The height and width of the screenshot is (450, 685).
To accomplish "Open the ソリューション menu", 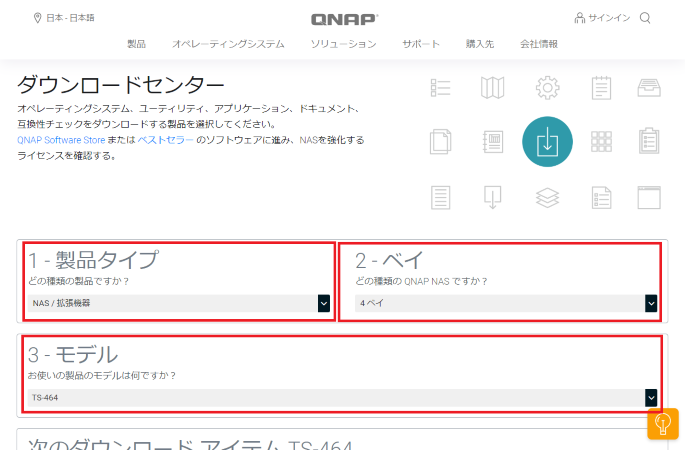I will coord(343,44).
